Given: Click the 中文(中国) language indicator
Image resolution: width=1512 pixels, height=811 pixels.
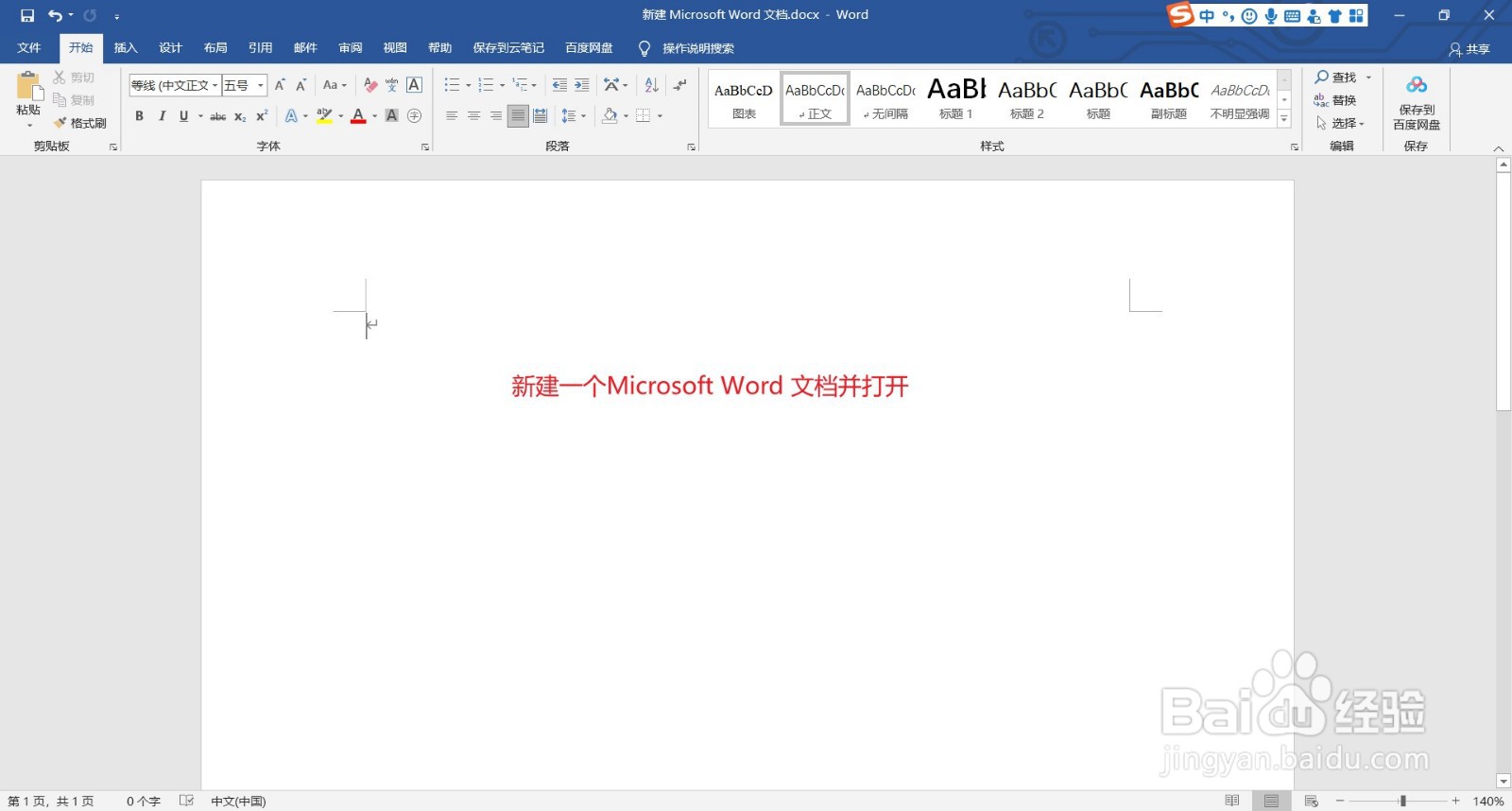Looking at the screenshot, I should coord(238,801).
